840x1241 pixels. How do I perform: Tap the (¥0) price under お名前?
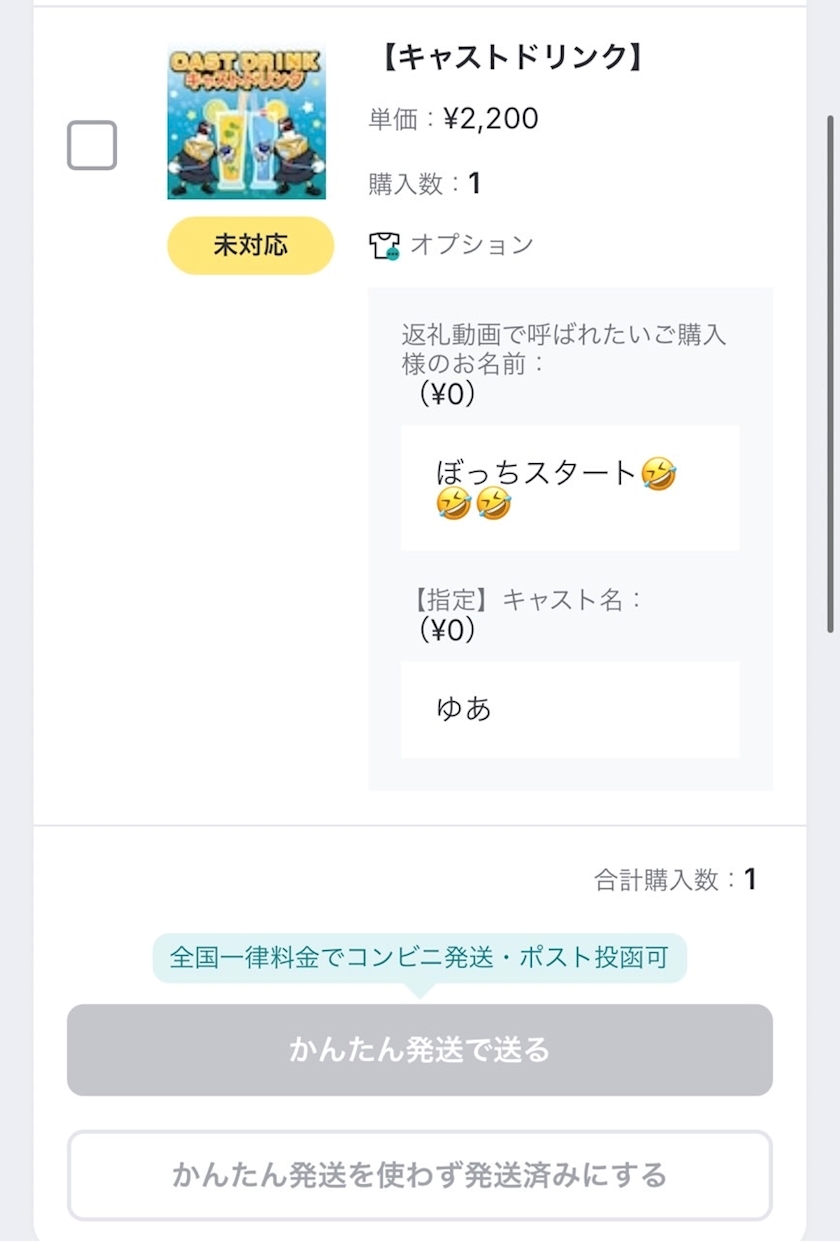click(x=446, y=395)
